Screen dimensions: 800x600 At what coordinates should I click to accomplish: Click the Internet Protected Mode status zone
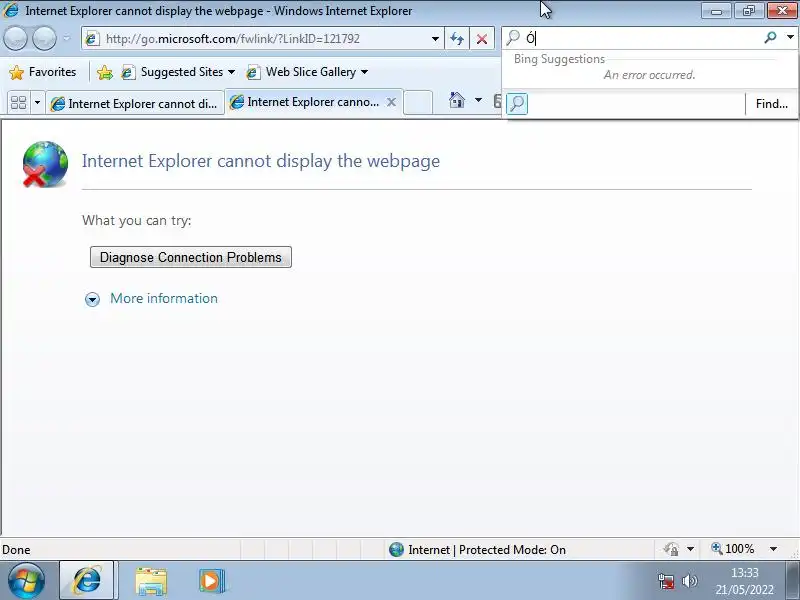(477, 549)
